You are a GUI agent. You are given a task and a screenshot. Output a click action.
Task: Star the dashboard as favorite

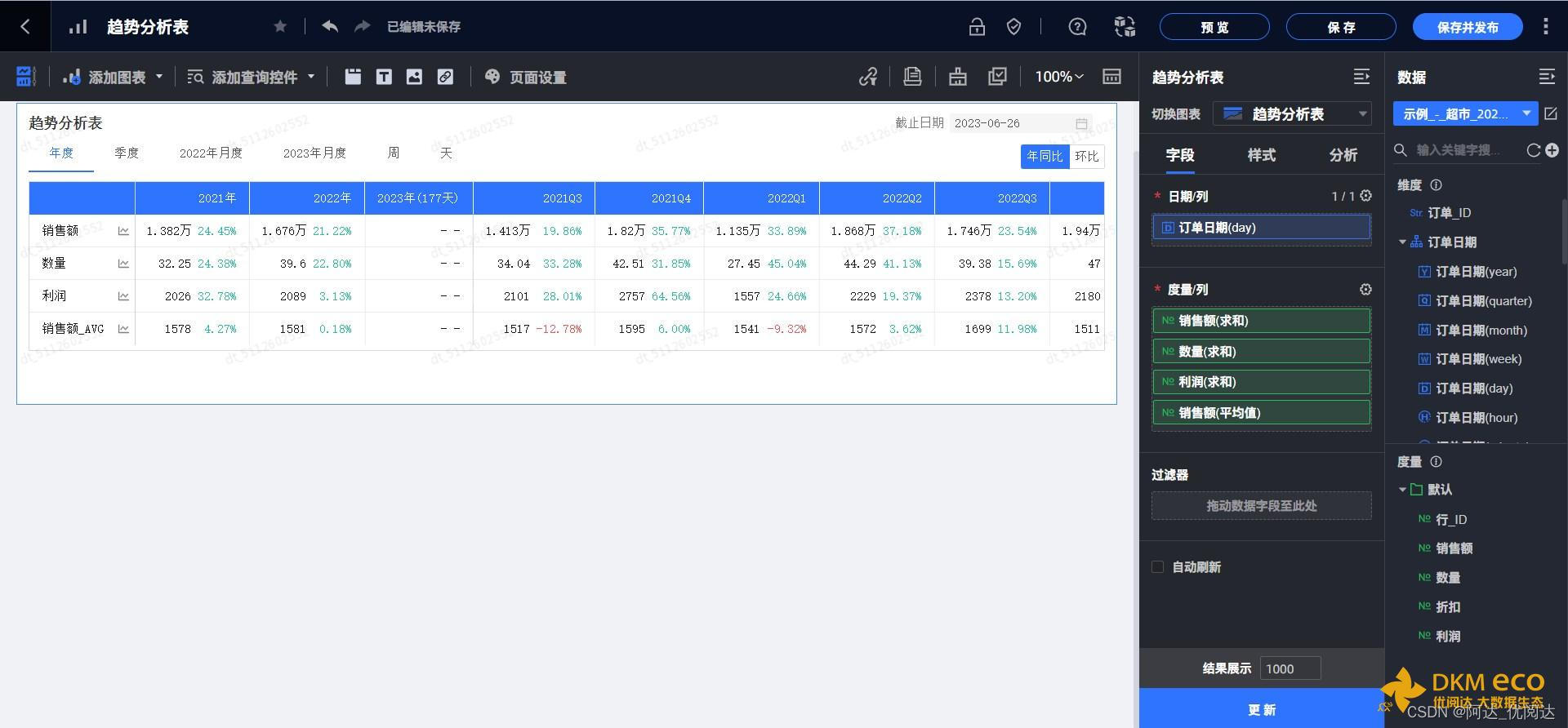(280, 26)
